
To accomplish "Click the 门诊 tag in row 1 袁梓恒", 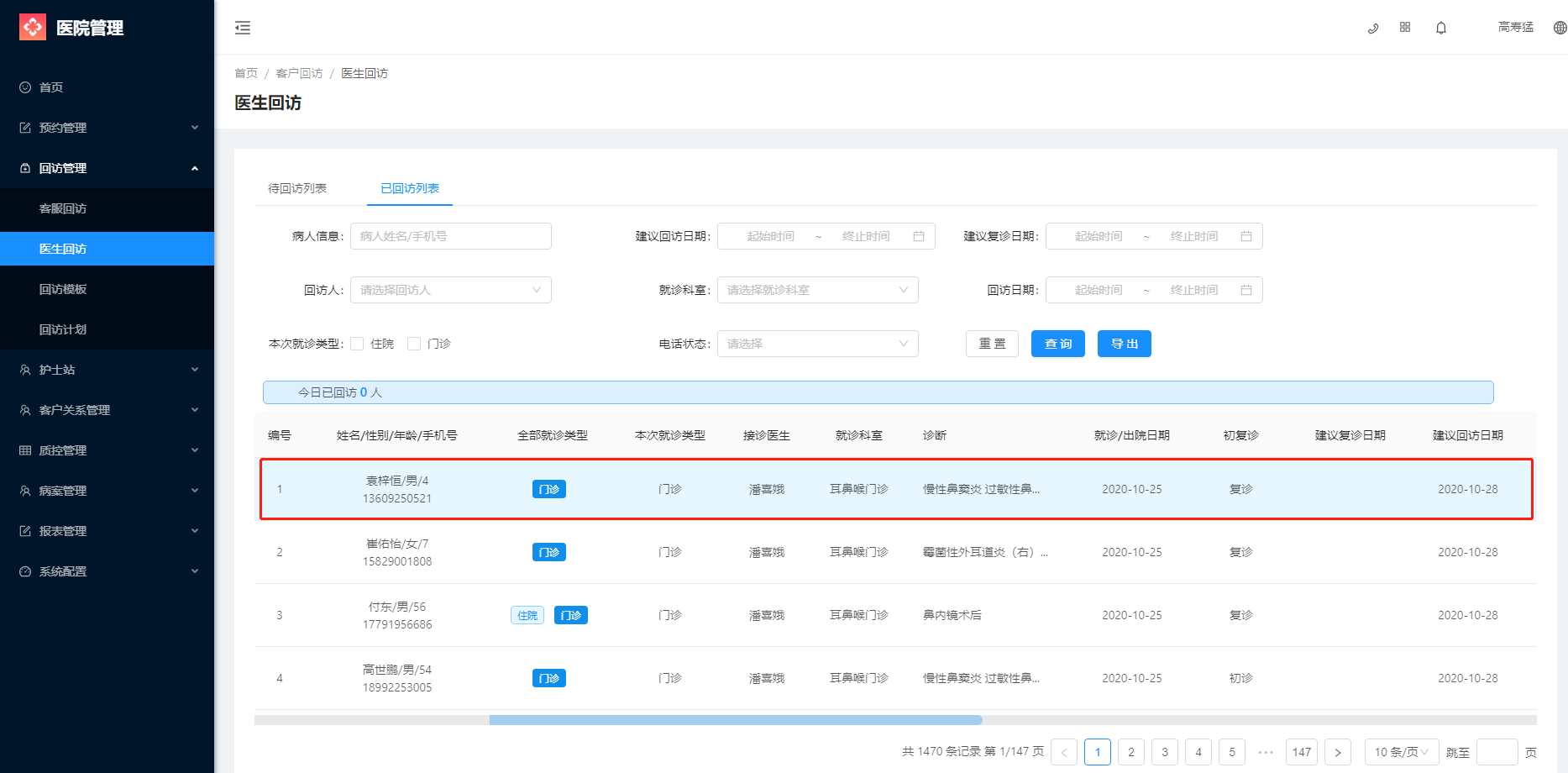I will pyautogui.click(x=549, y=489).
